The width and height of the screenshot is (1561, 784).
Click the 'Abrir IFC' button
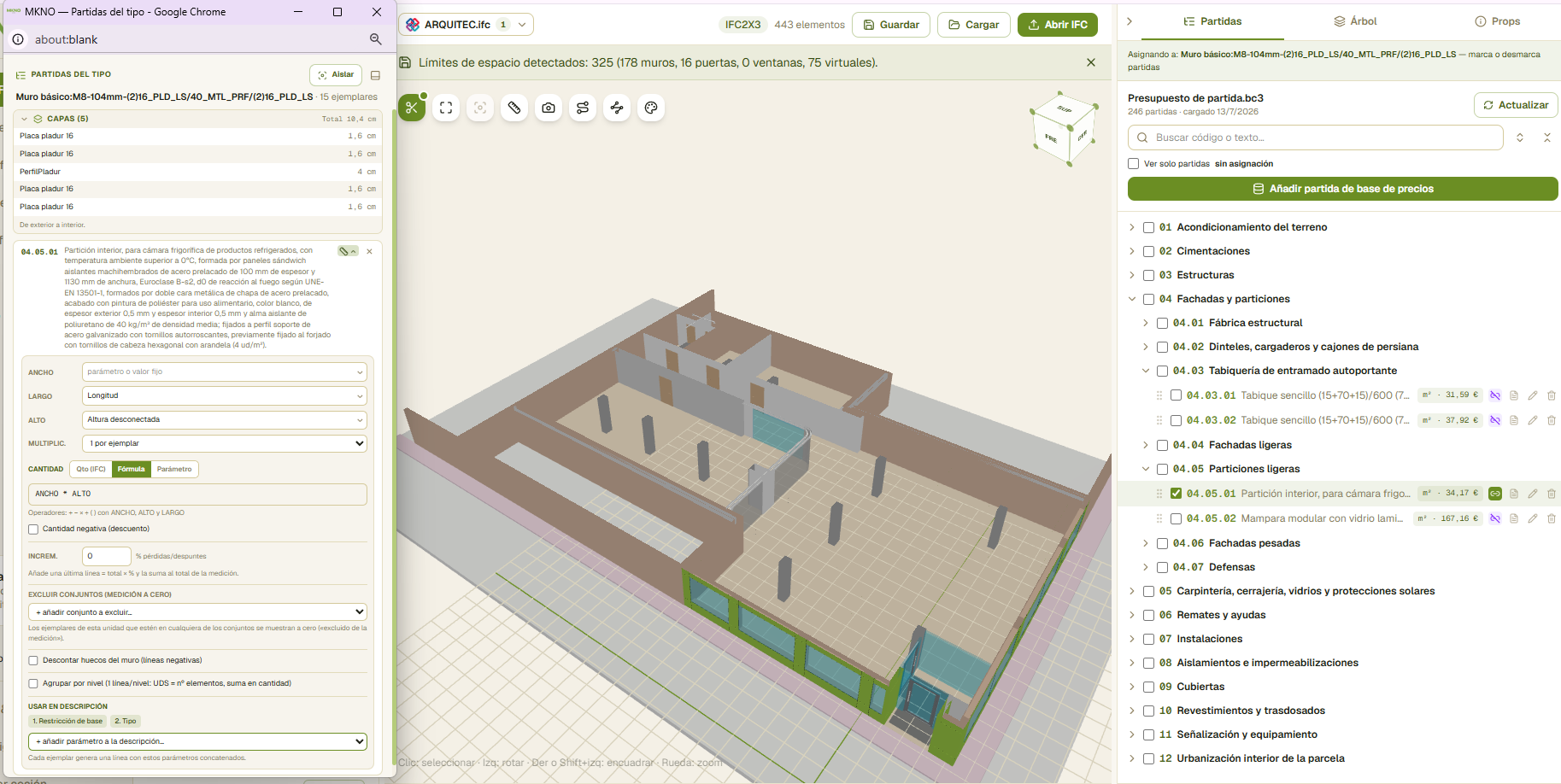(1058, 25)
